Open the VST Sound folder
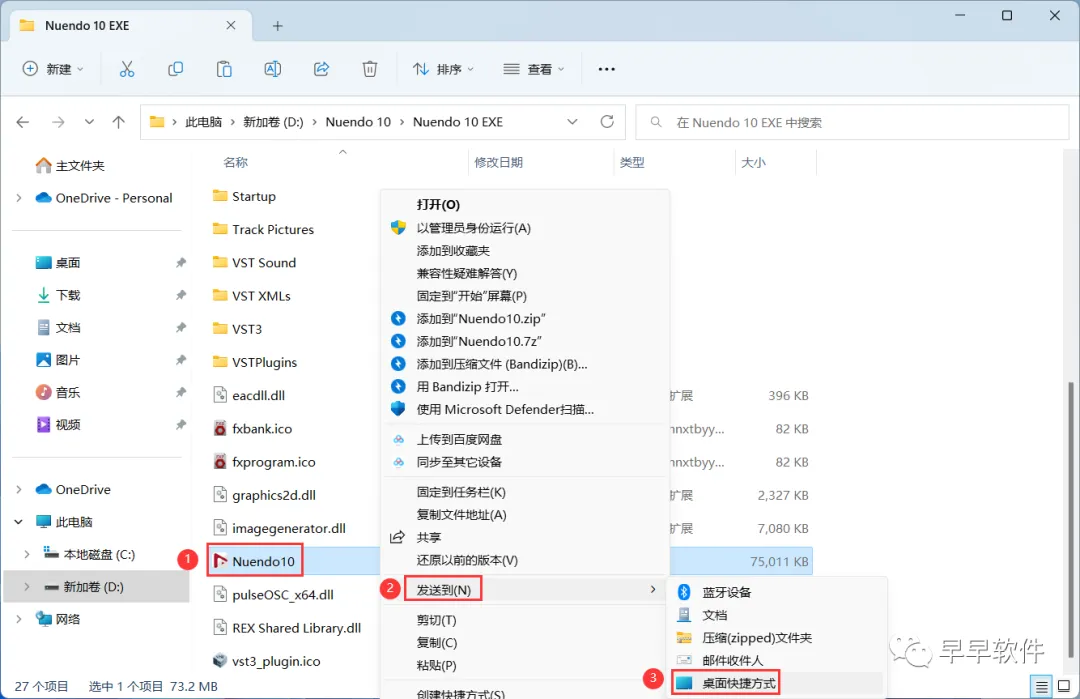The image size is (1080, 699). 255,262
